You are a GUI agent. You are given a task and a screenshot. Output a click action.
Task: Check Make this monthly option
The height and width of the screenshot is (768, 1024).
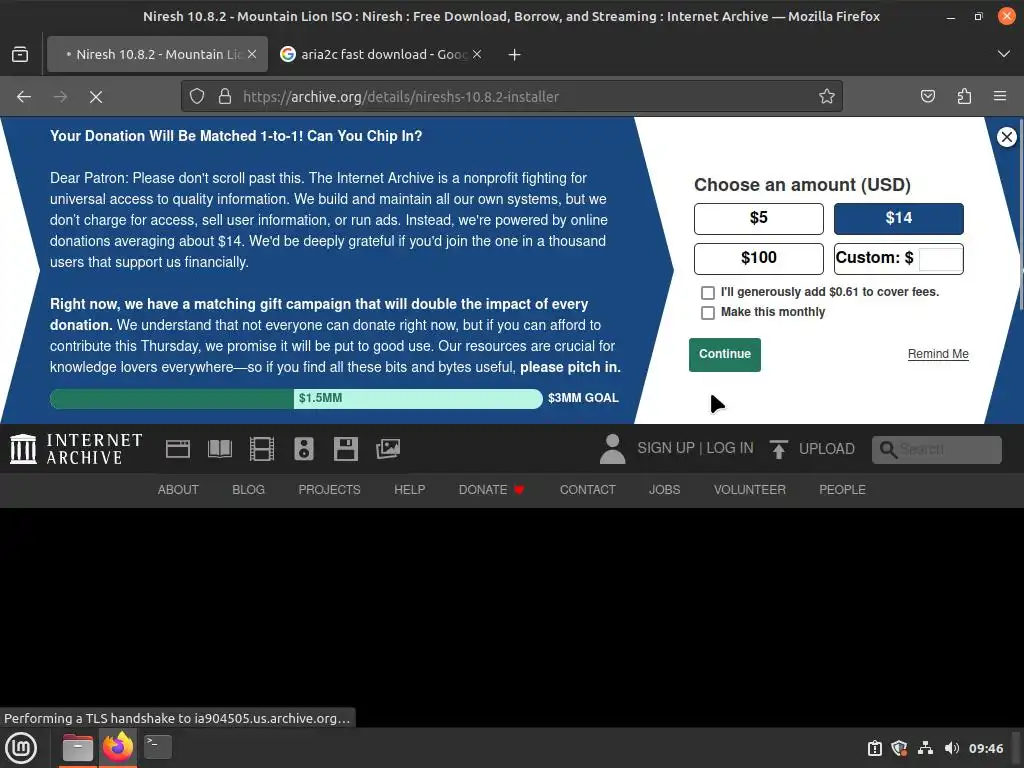point(707,313)
